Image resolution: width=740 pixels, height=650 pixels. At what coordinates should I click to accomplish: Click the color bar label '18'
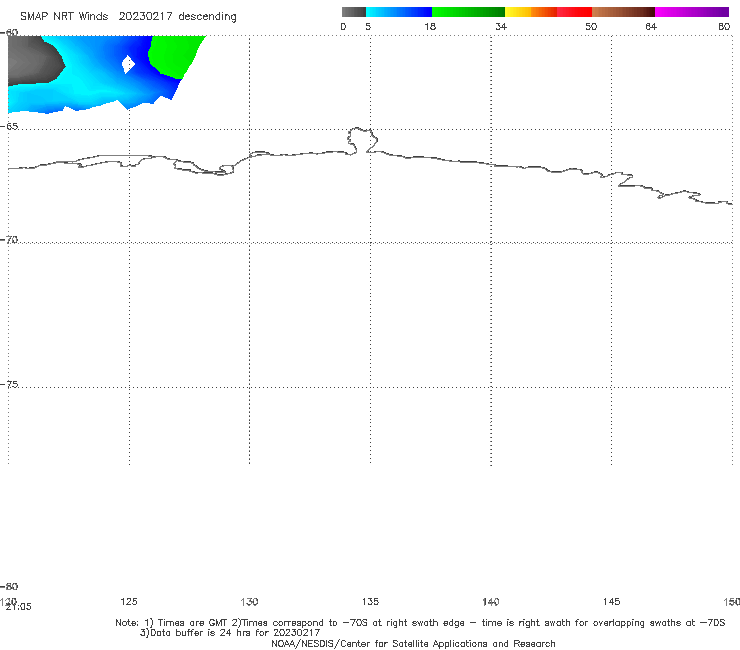click(x=430, y=26)
